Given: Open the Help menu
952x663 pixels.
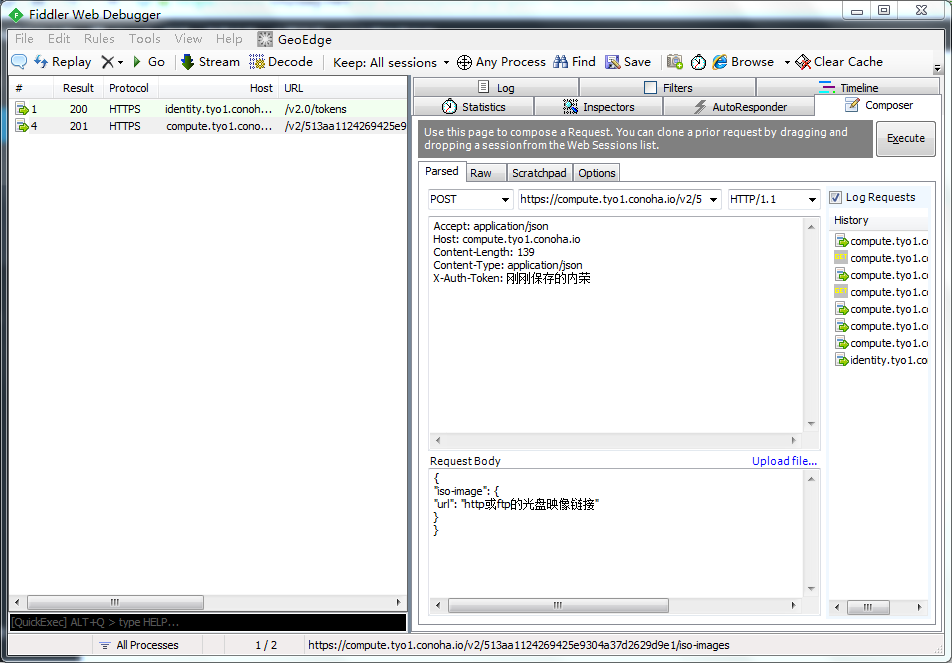Looking at the screenshot, I should 229,39.
